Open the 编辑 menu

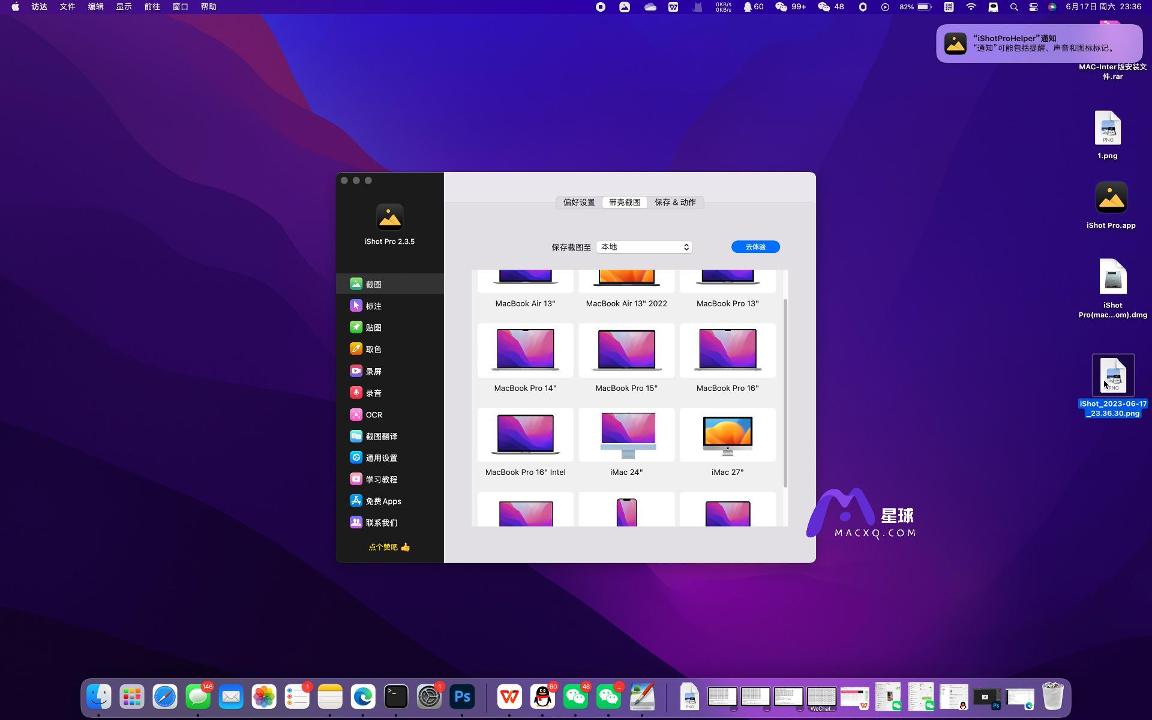point(96,7)
